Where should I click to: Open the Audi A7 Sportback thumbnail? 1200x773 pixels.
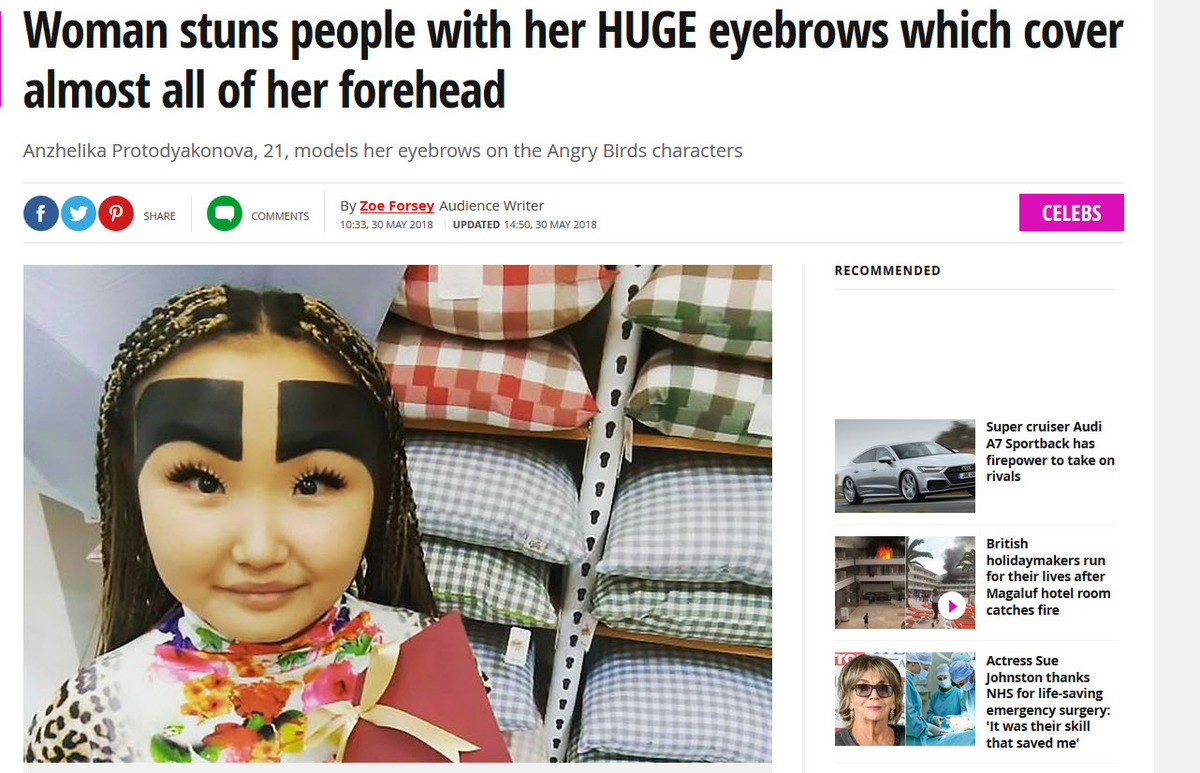905,466
